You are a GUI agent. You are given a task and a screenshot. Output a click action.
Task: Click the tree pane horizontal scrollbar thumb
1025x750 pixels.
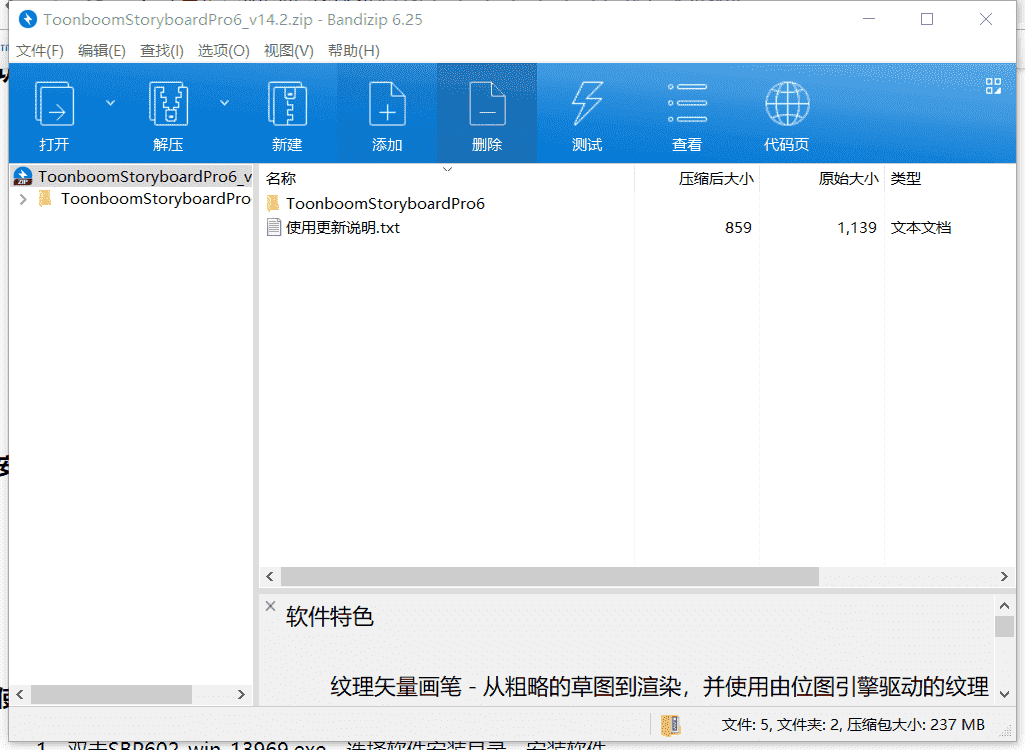pos(111,694)
